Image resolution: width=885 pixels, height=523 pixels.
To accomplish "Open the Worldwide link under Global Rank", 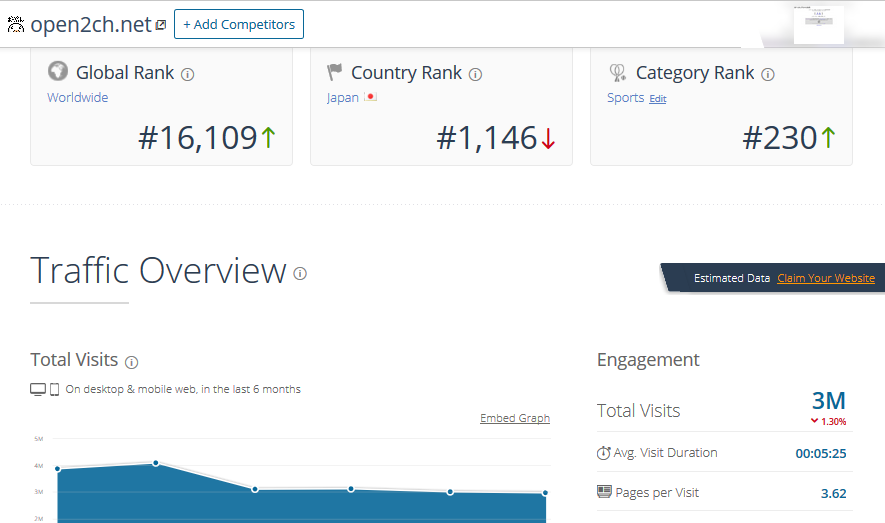I will (77, 98).
